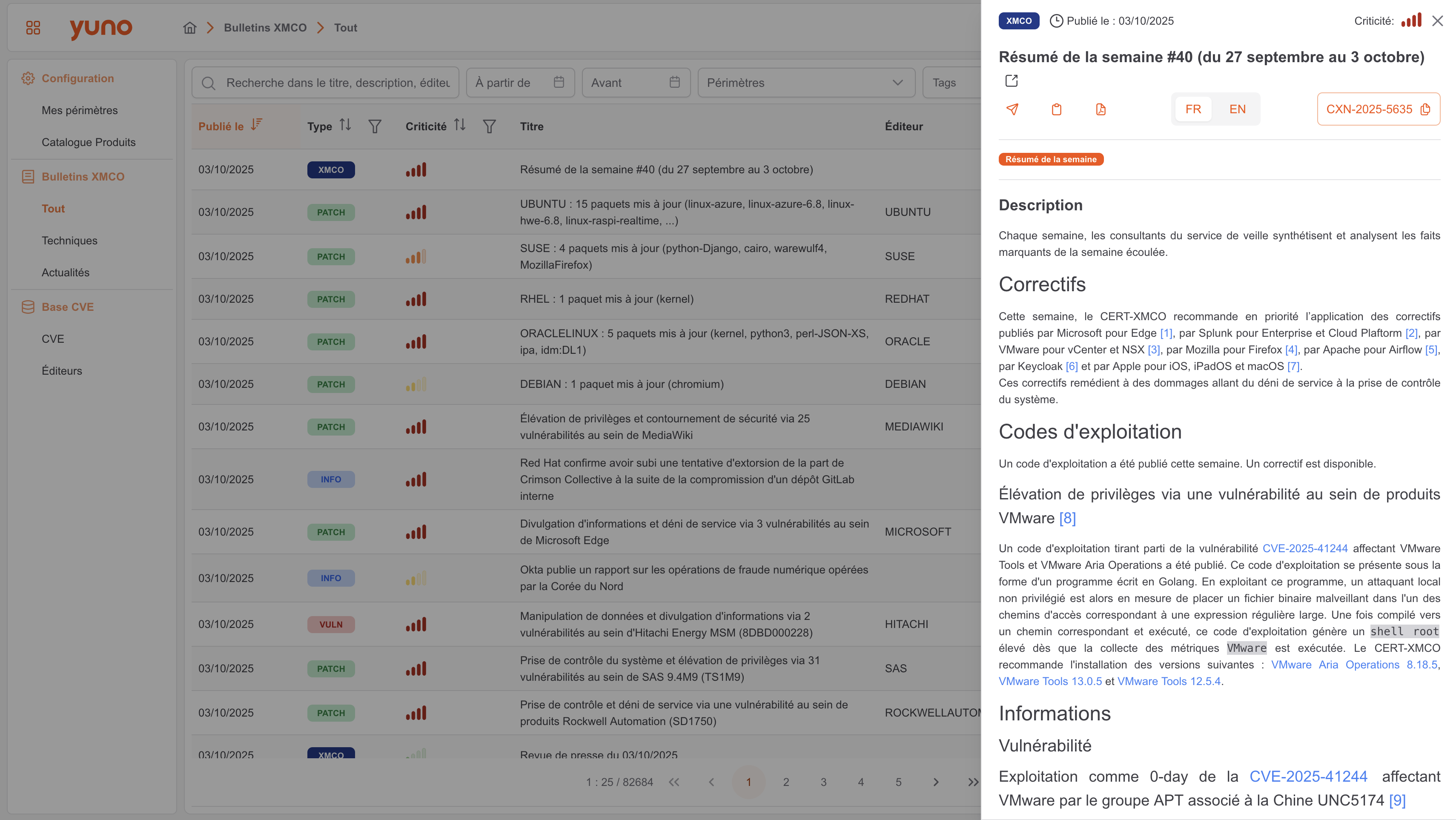This screenshot has height=820, width=1456.
Task: Click the send bulletin paper-plane icon
Action: click(1012, 109)
